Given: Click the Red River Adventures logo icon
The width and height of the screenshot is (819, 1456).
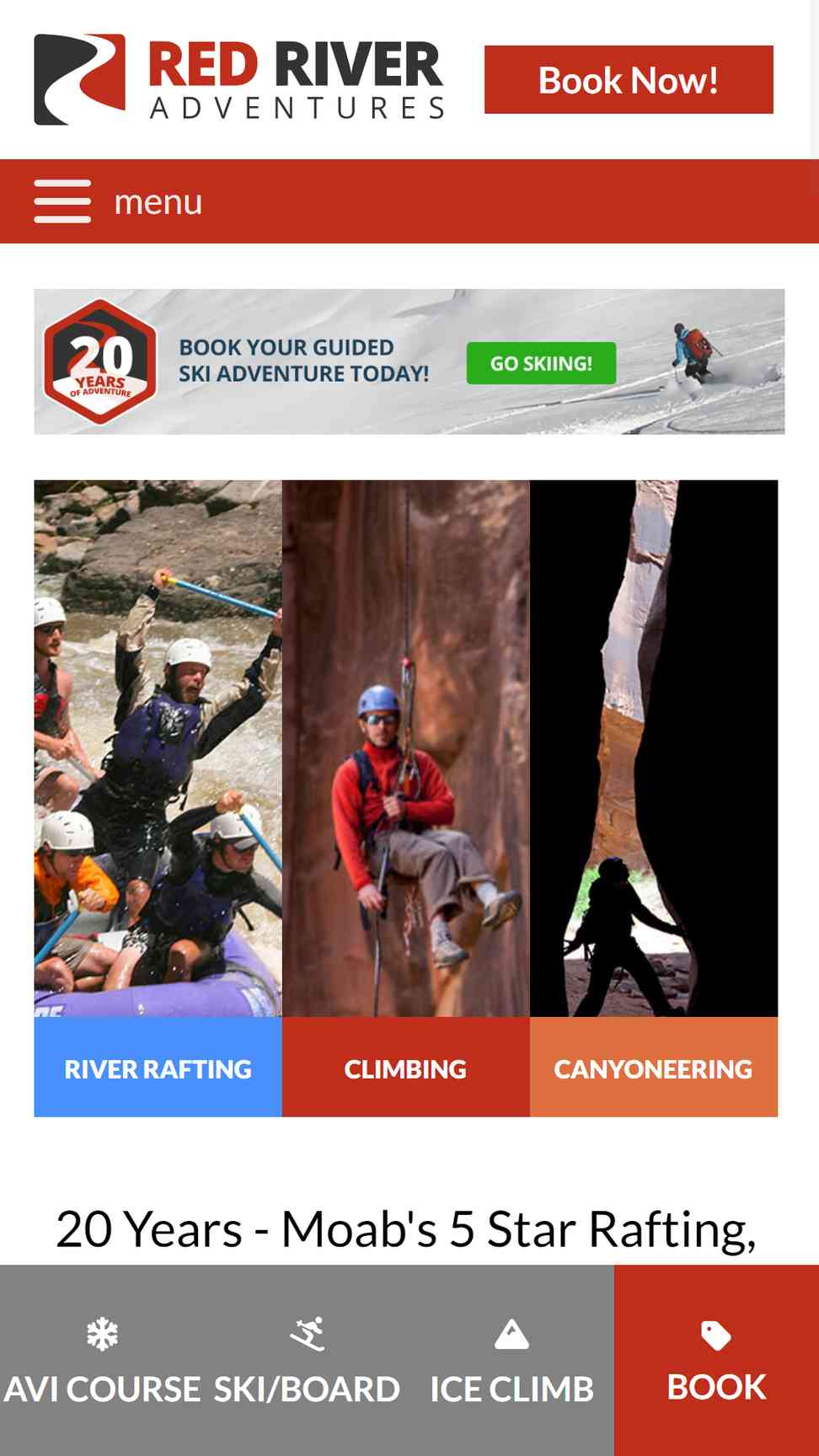Looking at the screenshot, I should point(80,79).
